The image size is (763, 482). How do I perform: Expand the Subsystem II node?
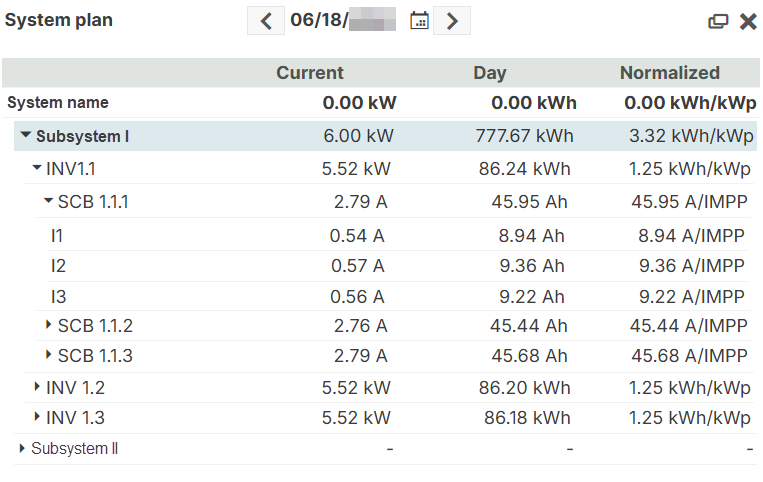click(x=23, y=449)
